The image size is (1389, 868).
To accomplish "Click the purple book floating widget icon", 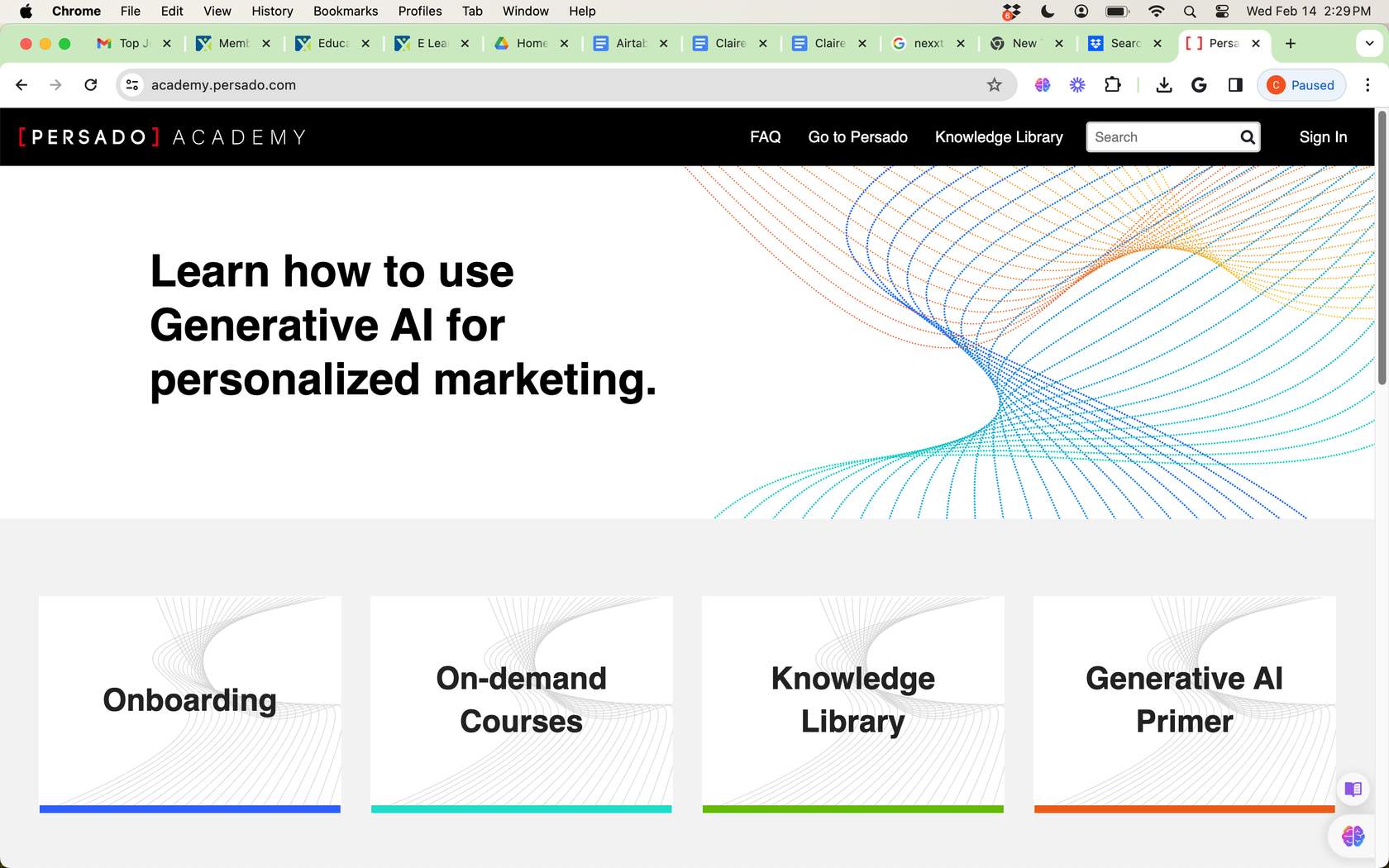I will [x=1353, y=789].
